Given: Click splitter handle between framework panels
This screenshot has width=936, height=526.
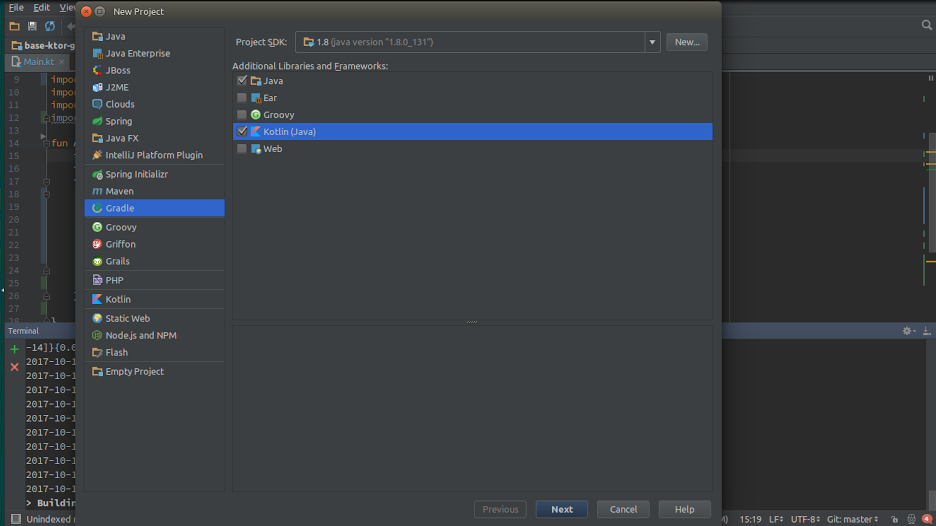Looking at the screenshot, I should tap(472, 322).
